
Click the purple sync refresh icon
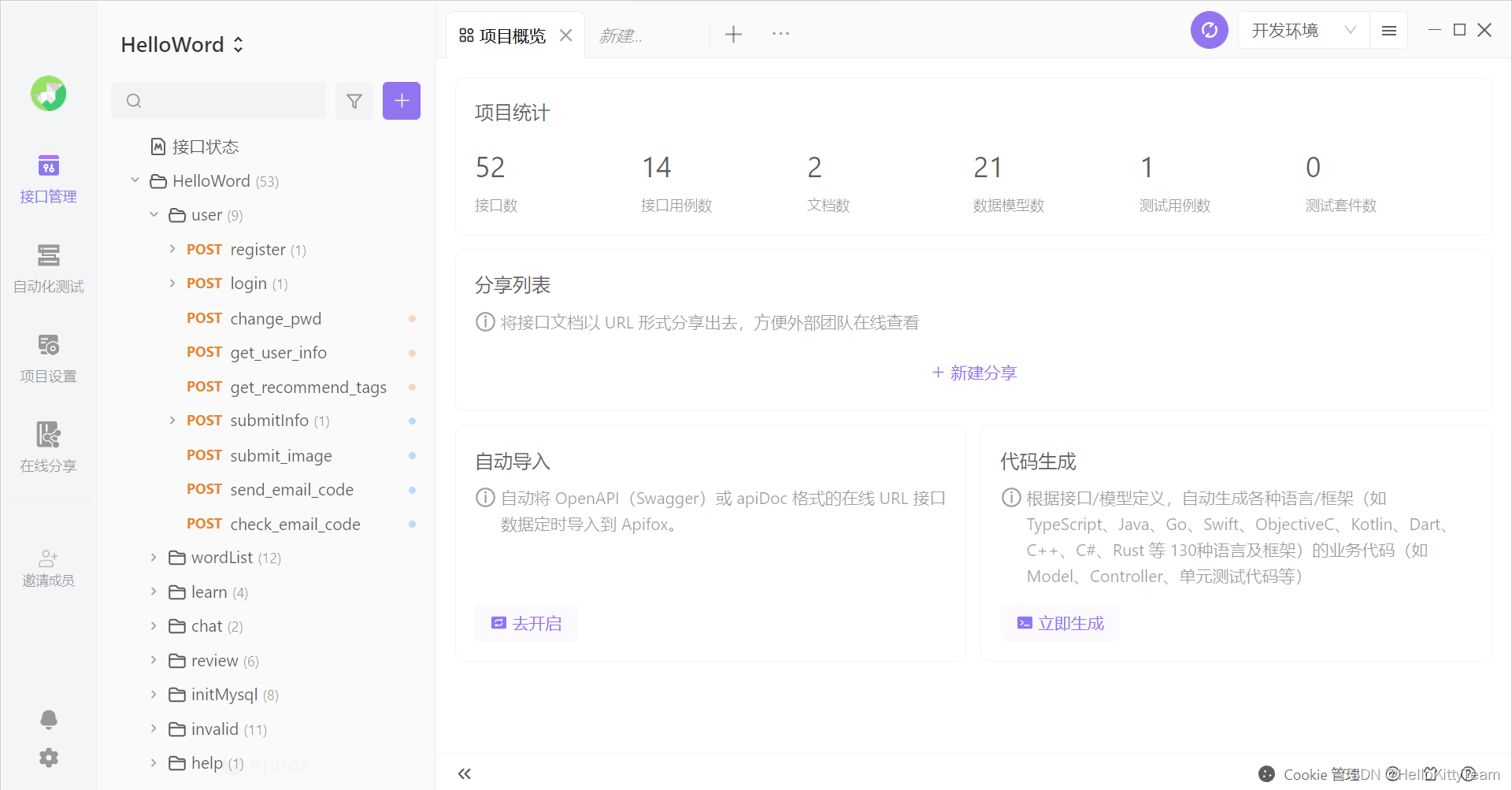1210,31
